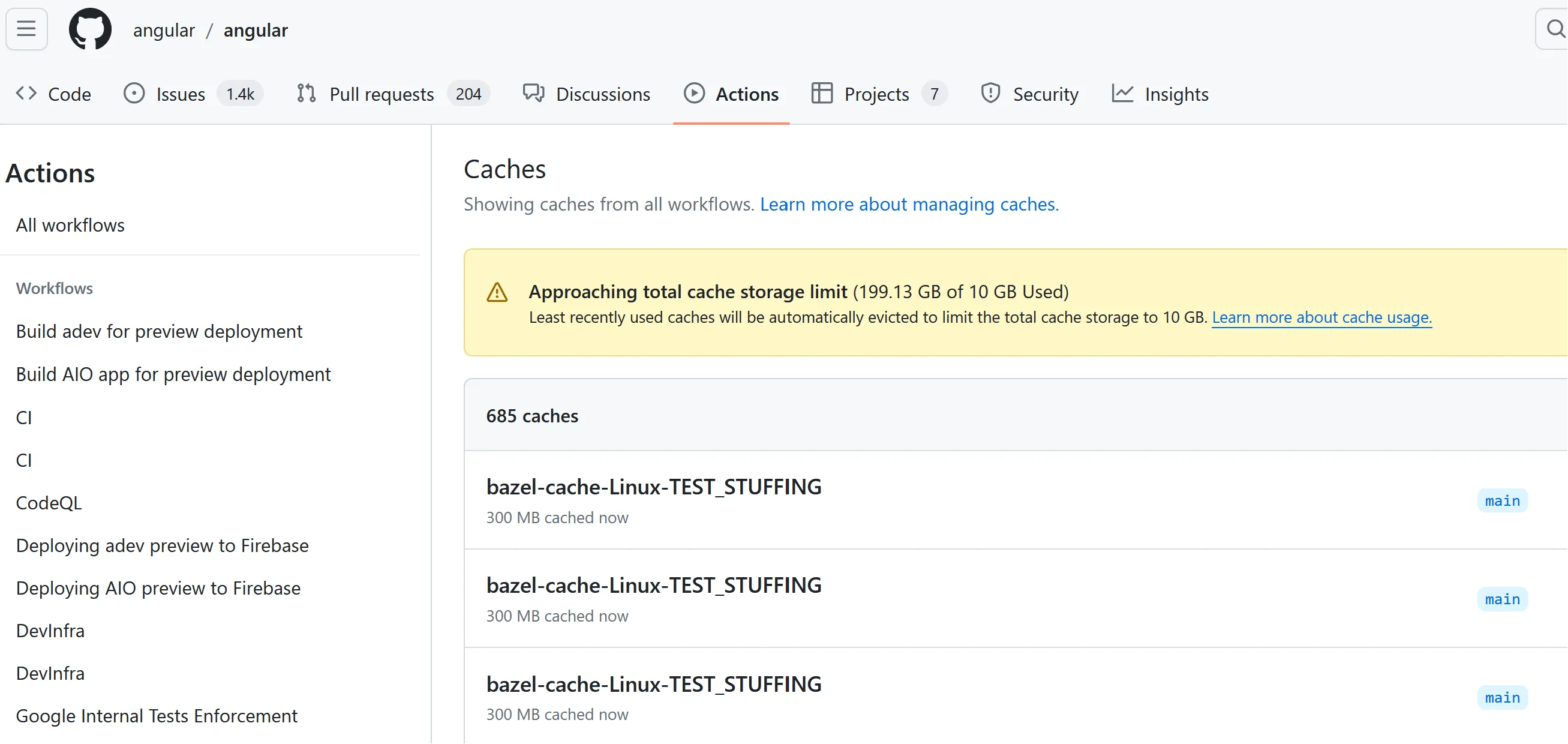1568x744 pixels.
Task: Click the Discussions speech bubble icon
Action: (533, 94)
